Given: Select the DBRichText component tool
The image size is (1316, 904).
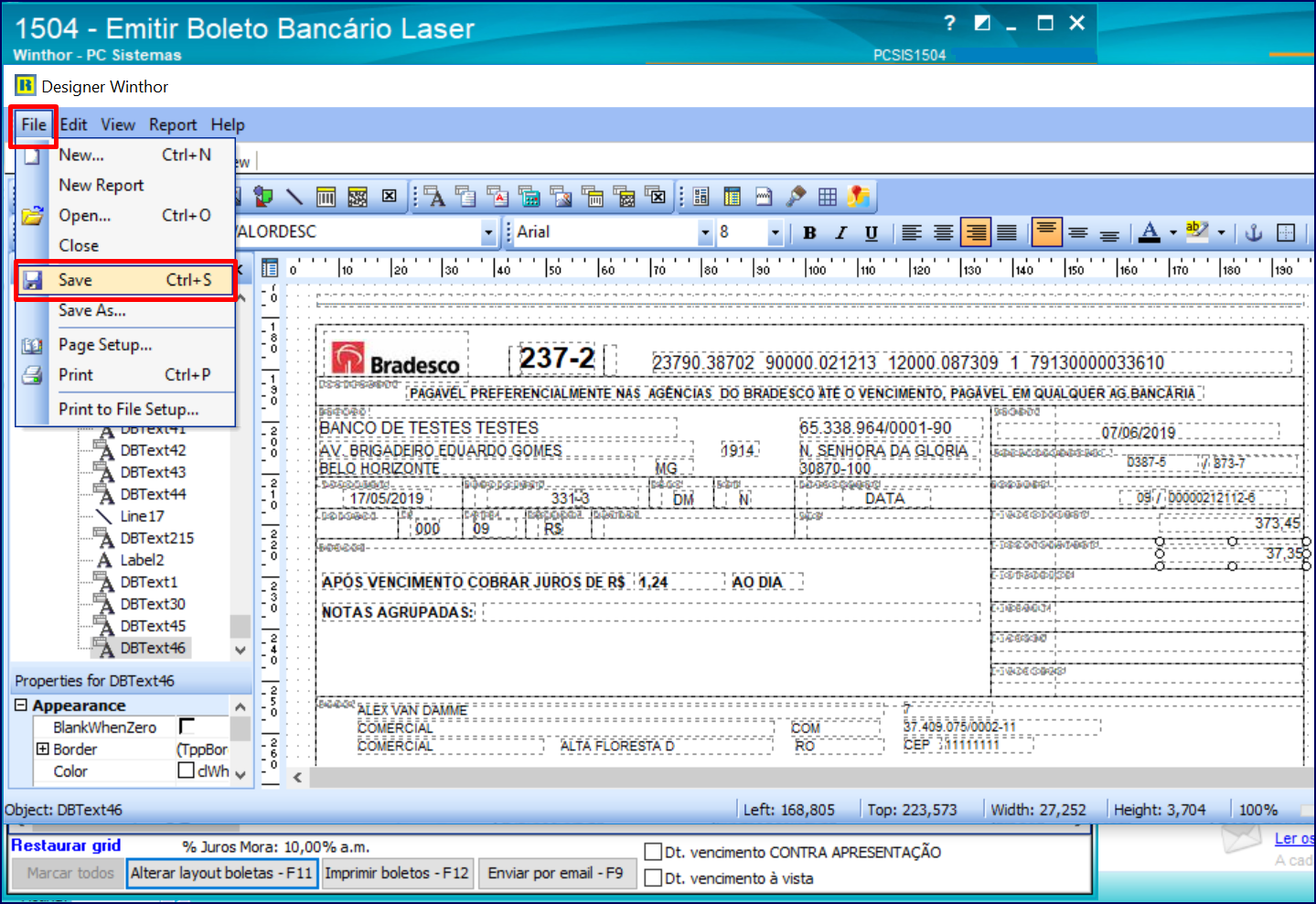Looking at the screenshot, I should click(498, 196).
